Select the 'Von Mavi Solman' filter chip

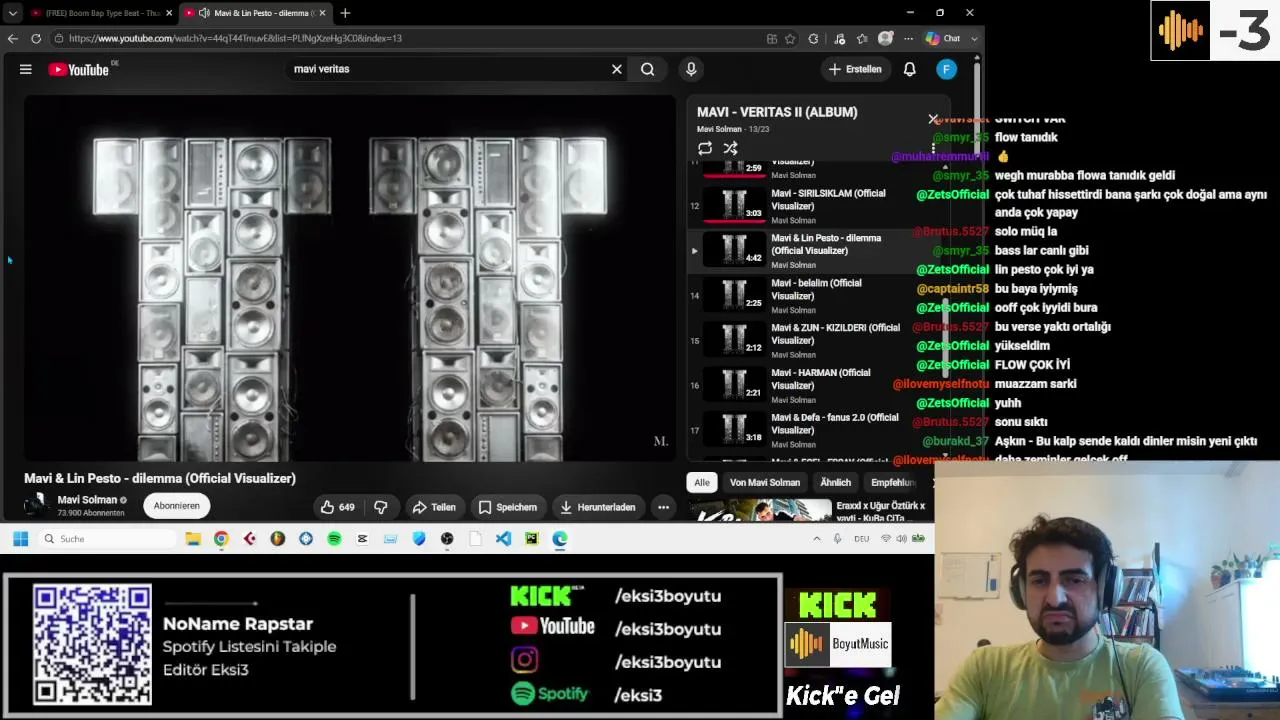coord(765,482)
